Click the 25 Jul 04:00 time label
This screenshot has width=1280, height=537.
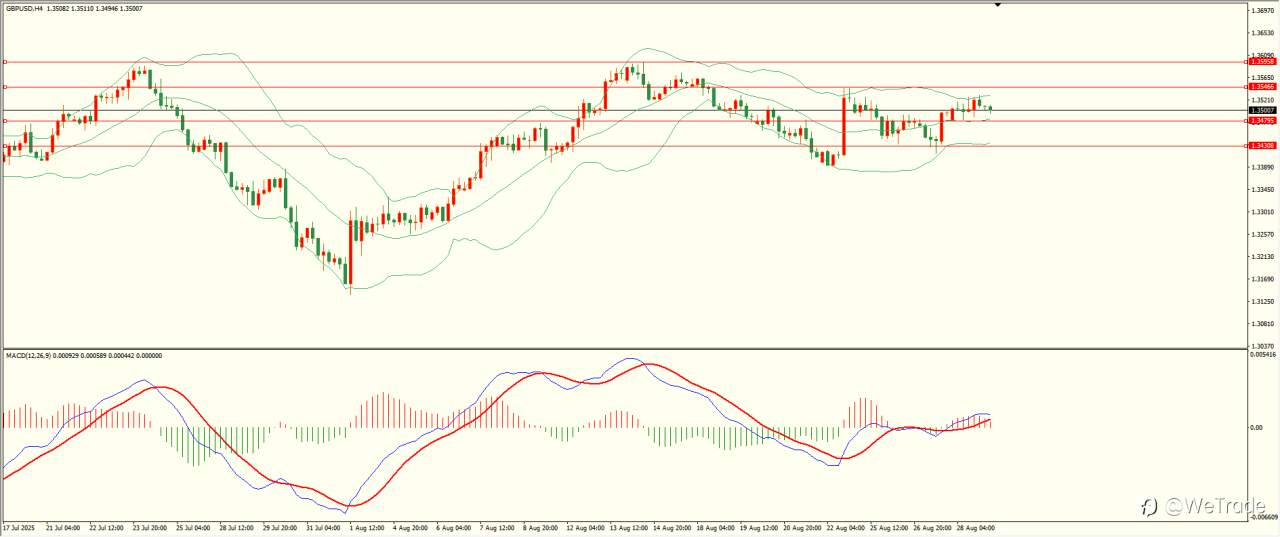tap(193, 526)
